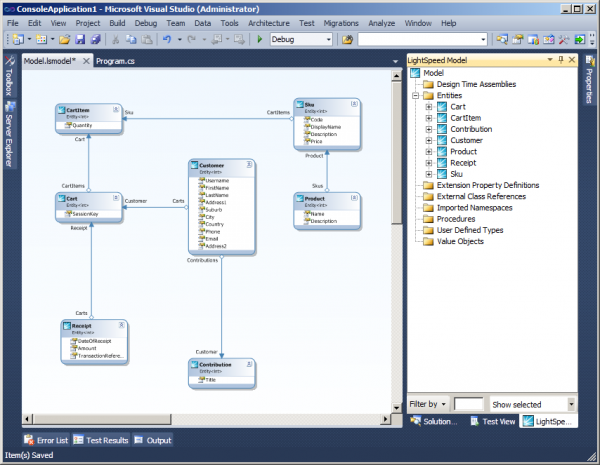Select the Customer entity title in diagram
600x465 pixels.
point(211,165)
